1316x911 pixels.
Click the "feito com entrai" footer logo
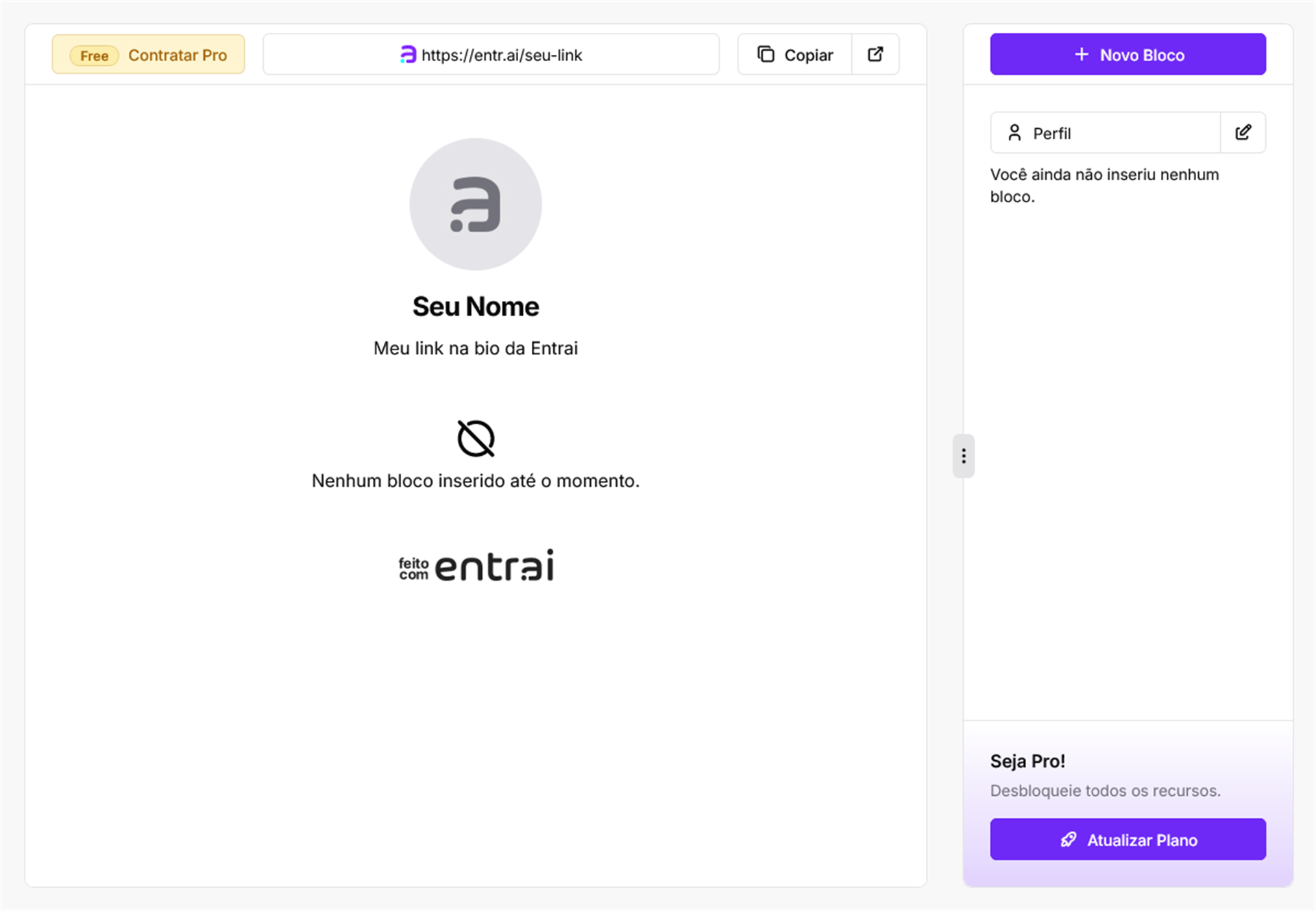476,566
